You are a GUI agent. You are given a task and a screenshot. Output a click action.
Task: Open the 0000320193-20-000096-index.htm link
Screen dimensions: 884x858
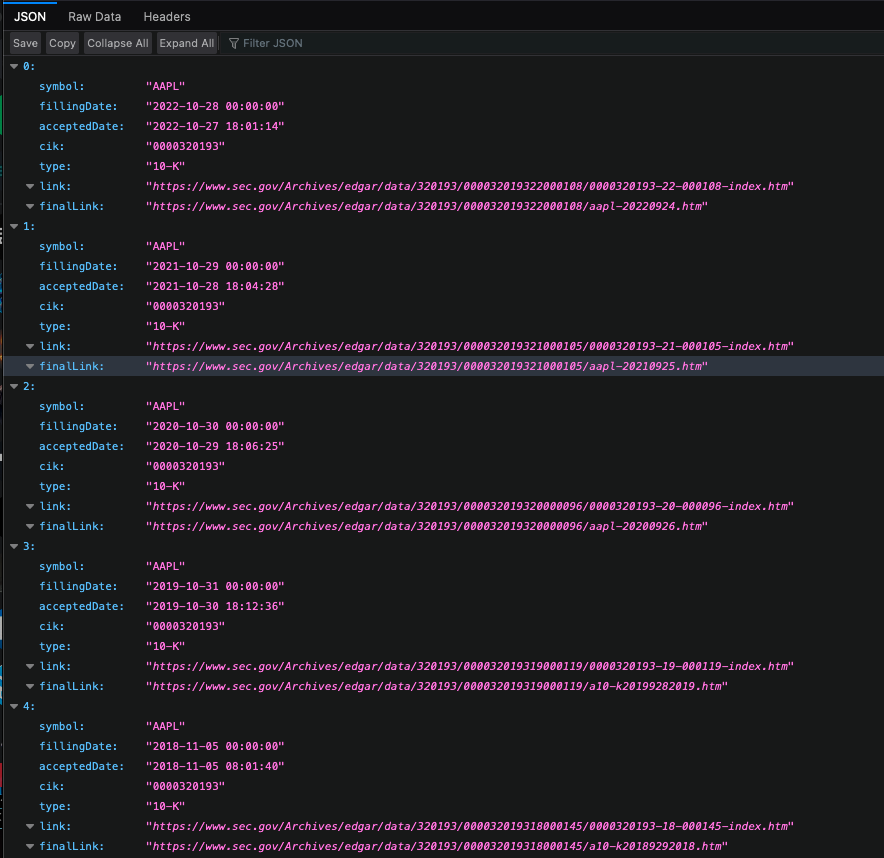coord(470,507)
